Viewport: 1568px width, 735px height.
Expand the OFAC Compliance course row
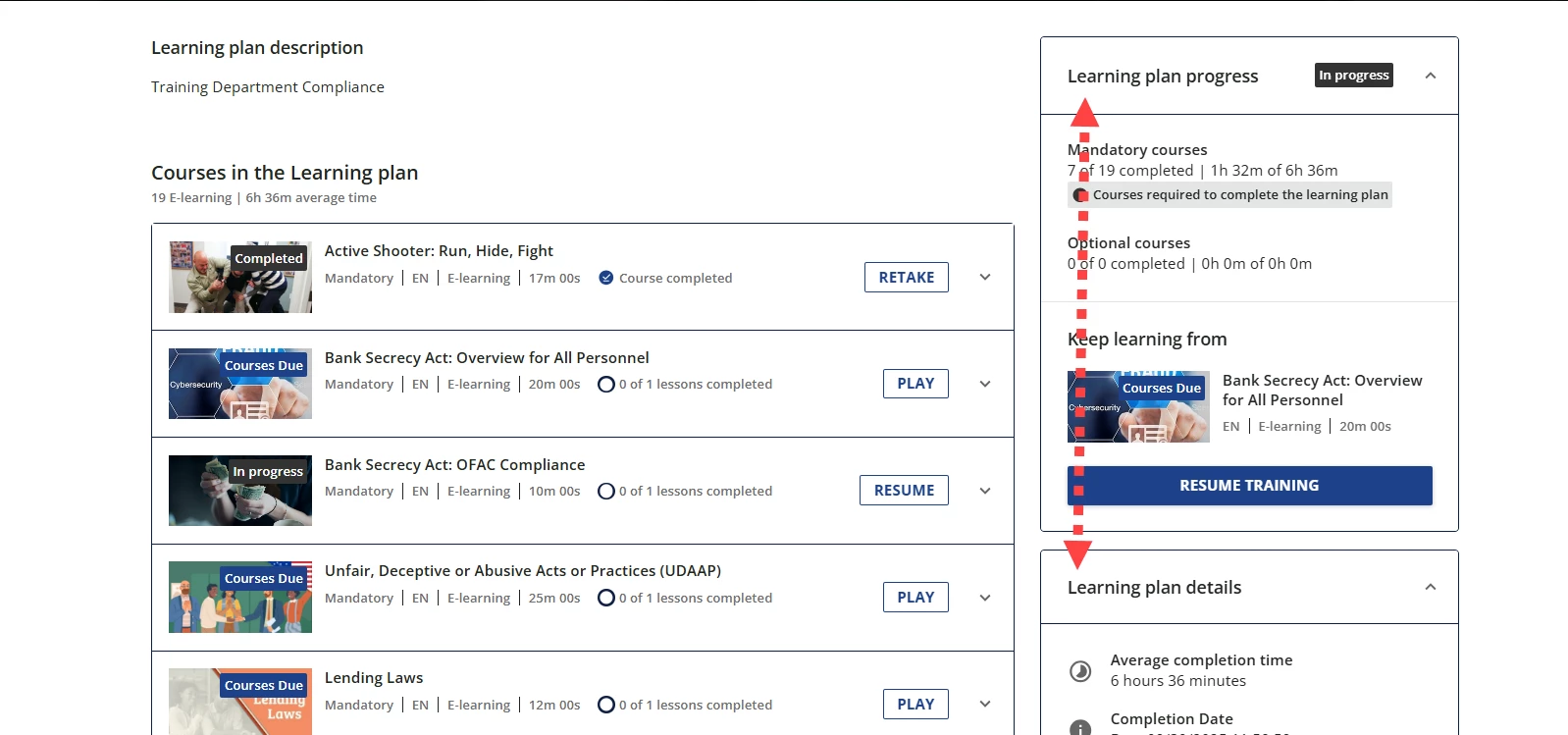tap(985, 491)
